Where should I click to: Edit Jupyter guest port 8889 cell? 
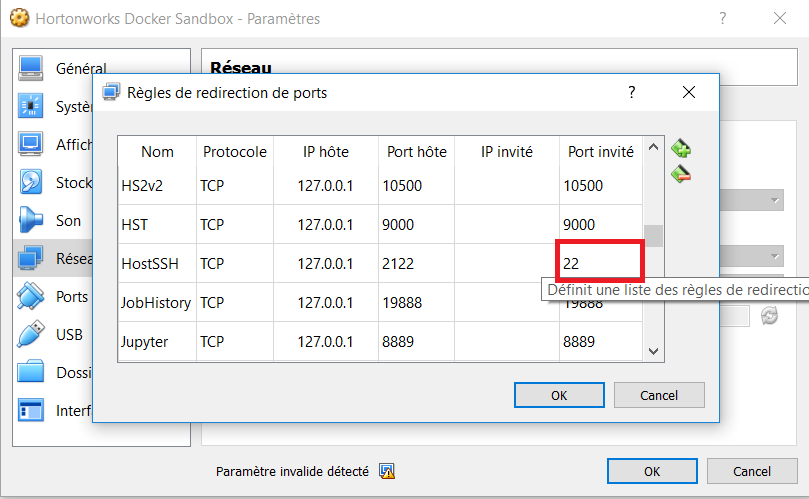(x=601, y=342)
